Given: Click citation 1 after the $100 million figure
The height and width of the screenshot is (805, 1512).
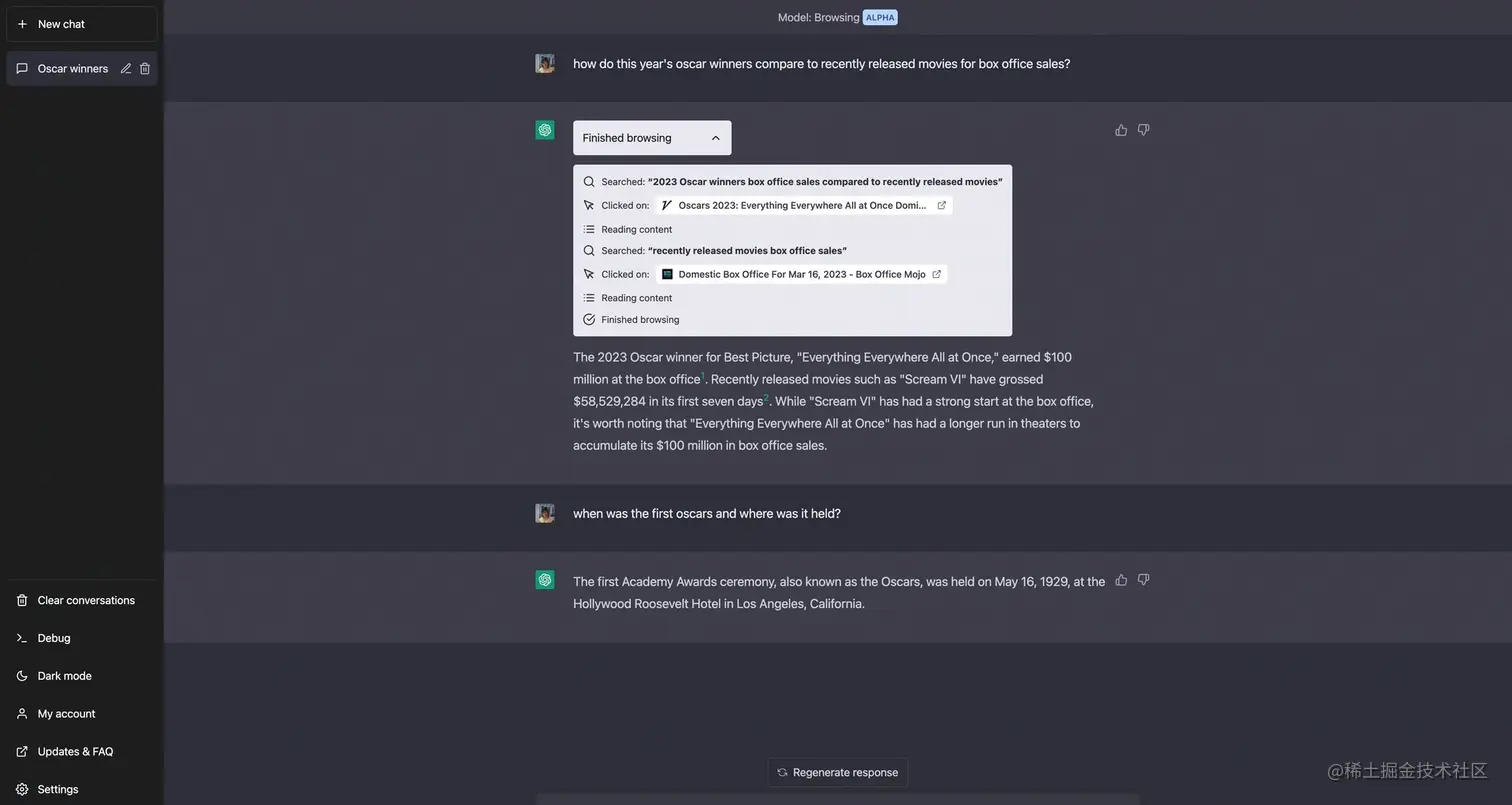Looking at the screenshot, I should pos(703,374).
